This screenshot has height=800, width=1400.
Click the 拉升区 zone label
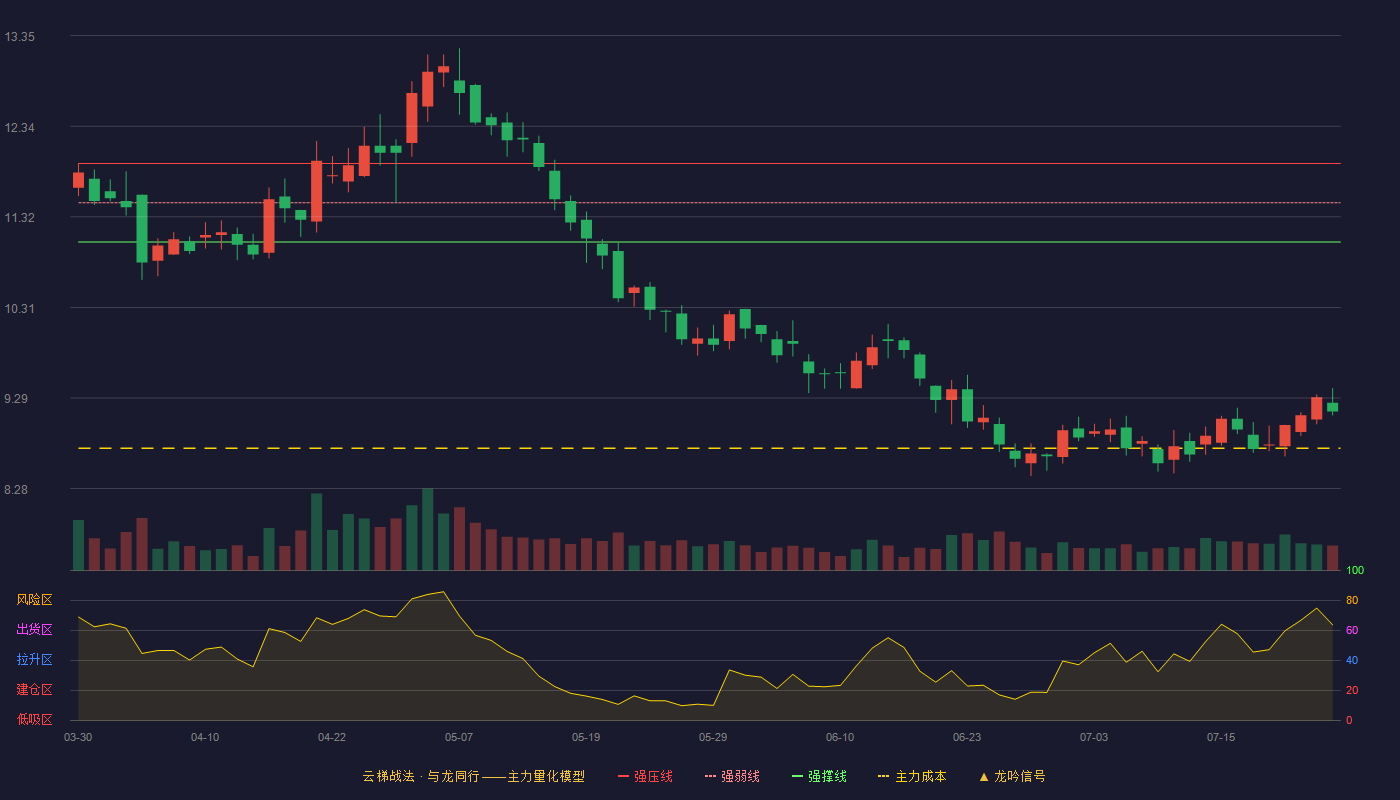(x=34, y=660)
